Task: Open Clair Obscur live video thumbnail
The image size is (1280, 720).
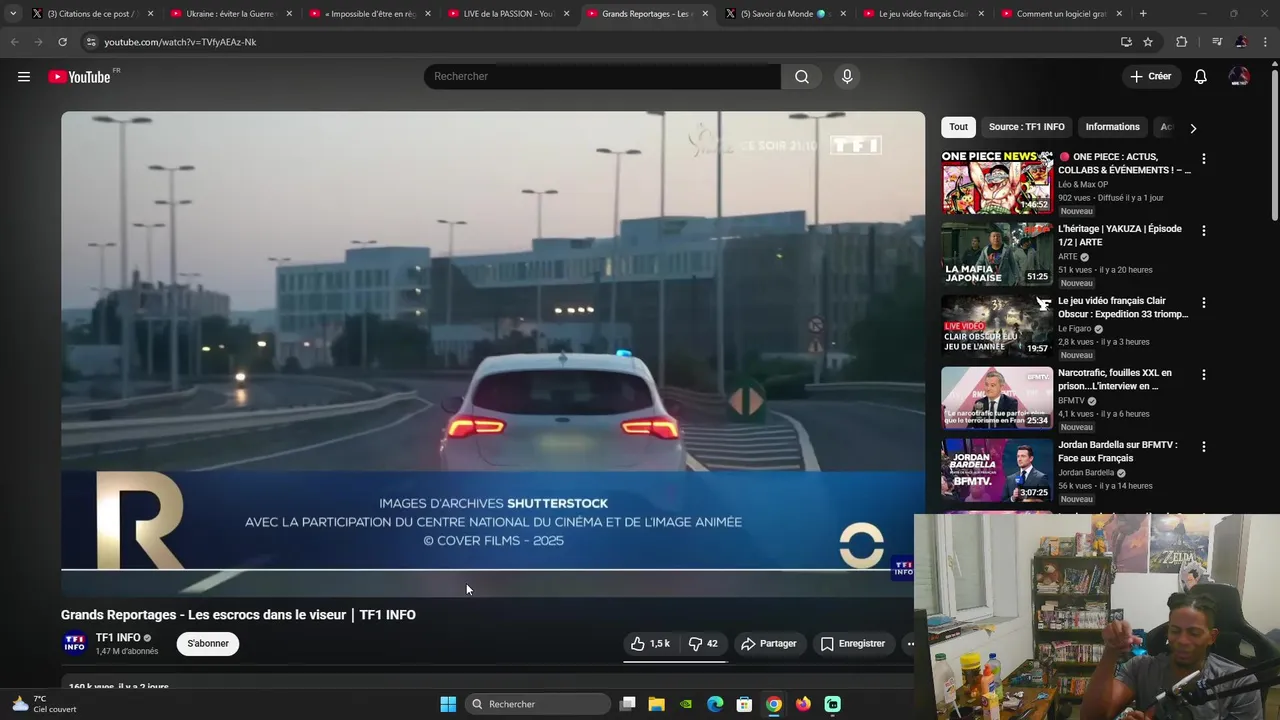Action: (997, 326)
